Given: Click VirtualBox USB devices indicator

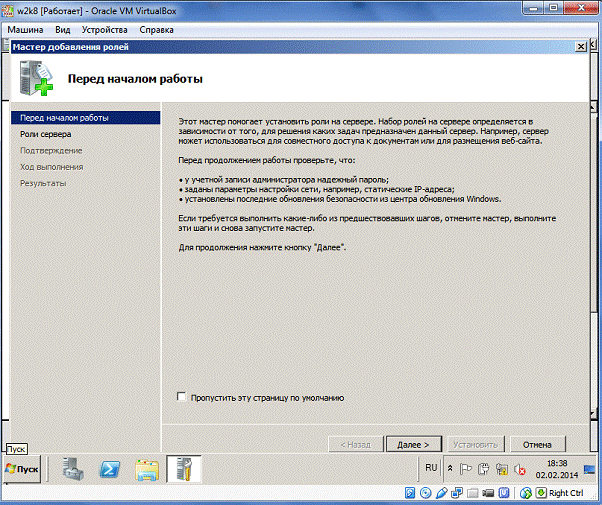Looking at the screenshot, I should pyautogui.click(x=441, y=493).
